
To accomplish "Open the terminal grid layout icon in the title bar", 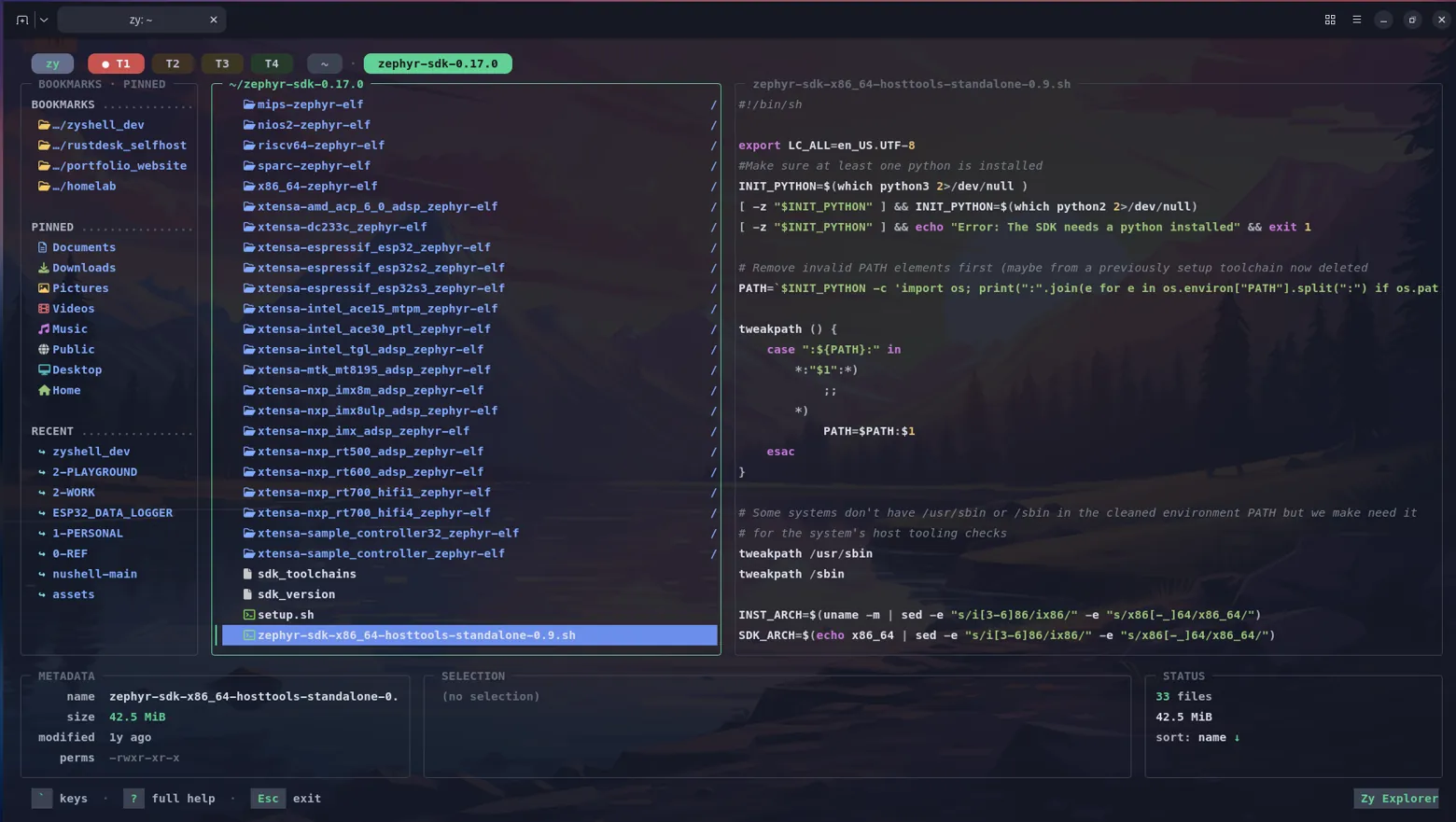I will tap(1330, 20).
